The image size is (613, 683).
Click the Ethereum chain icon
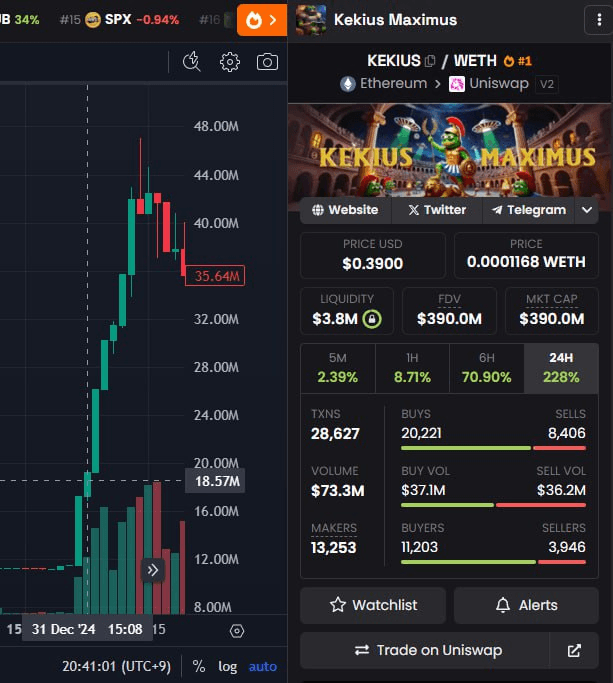(x=347, y=84)
